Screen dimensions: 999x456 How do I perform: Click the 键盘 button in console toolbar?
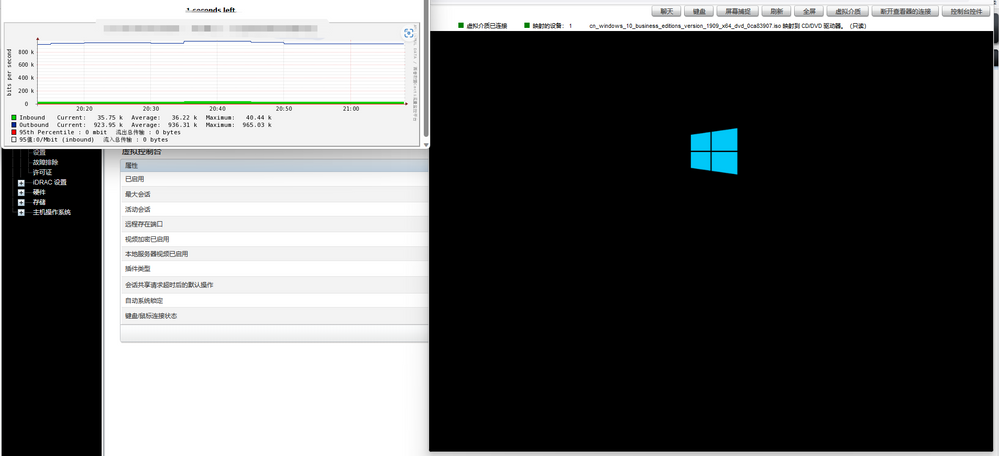pos(699,11)
